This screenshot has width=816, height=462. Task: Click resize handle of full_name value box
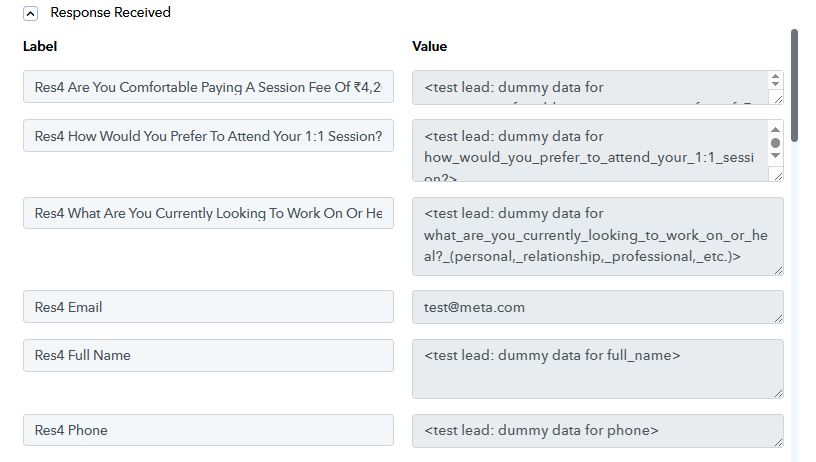click(x=777, y=392)
